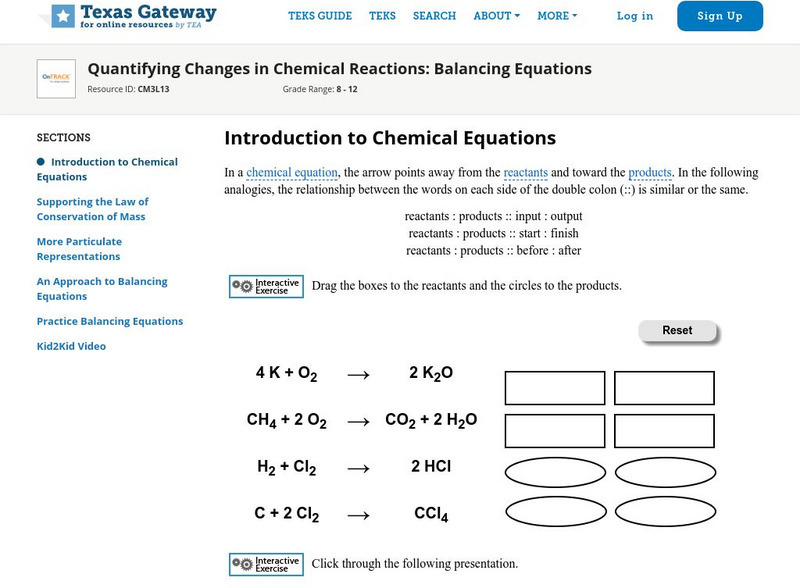Select TEKS GUIDE in the navigation bar
Image resolution: width=800 pixels, height=588 pixels.
320,16
